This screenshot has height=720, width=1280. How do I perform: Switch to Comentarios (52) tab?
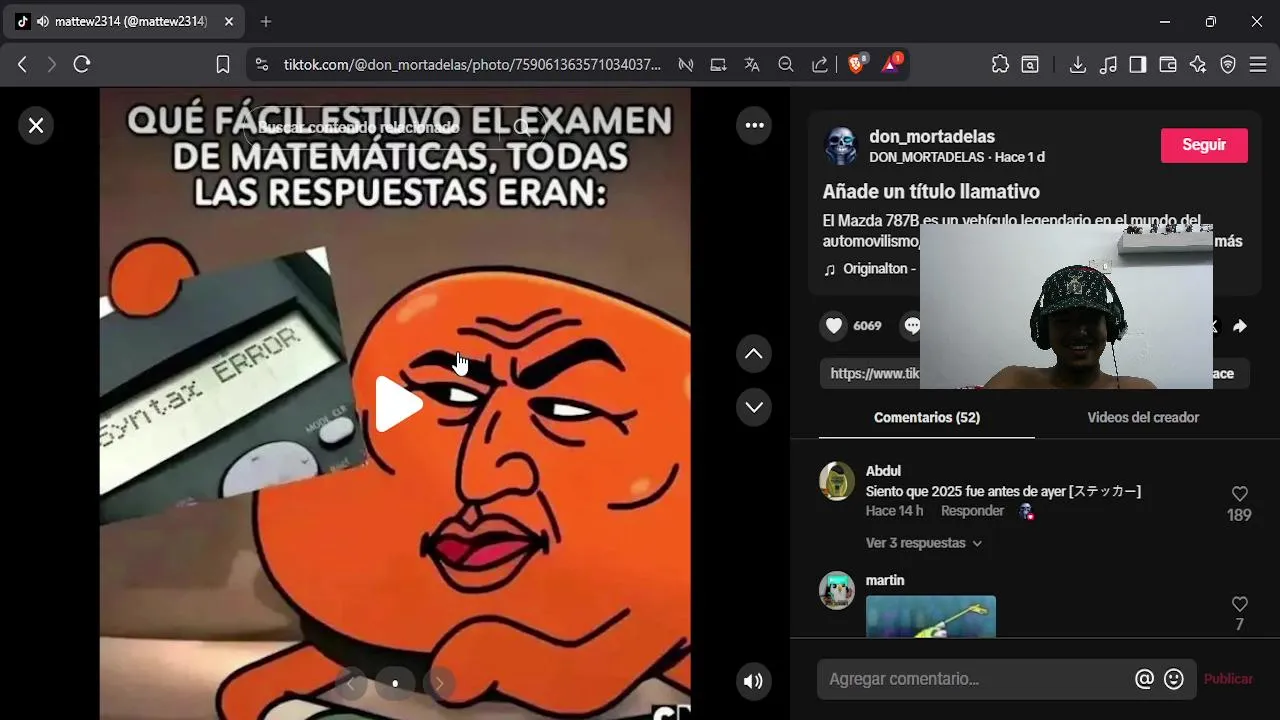click(x=926, y=417)
